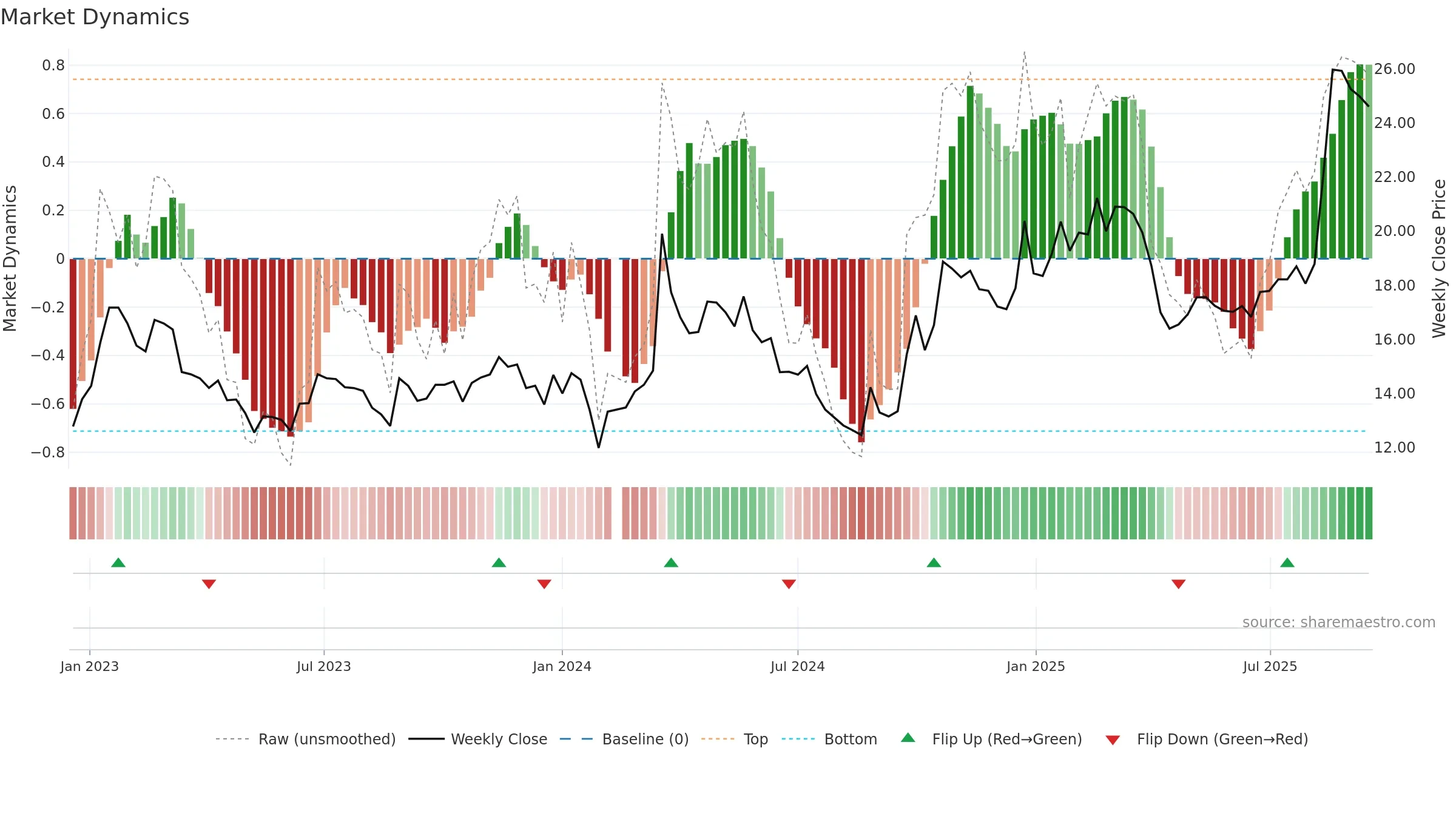Hide the Top threshold line via legend
Viewport: 1456px width, 819px height.
[x=735, y=739]
